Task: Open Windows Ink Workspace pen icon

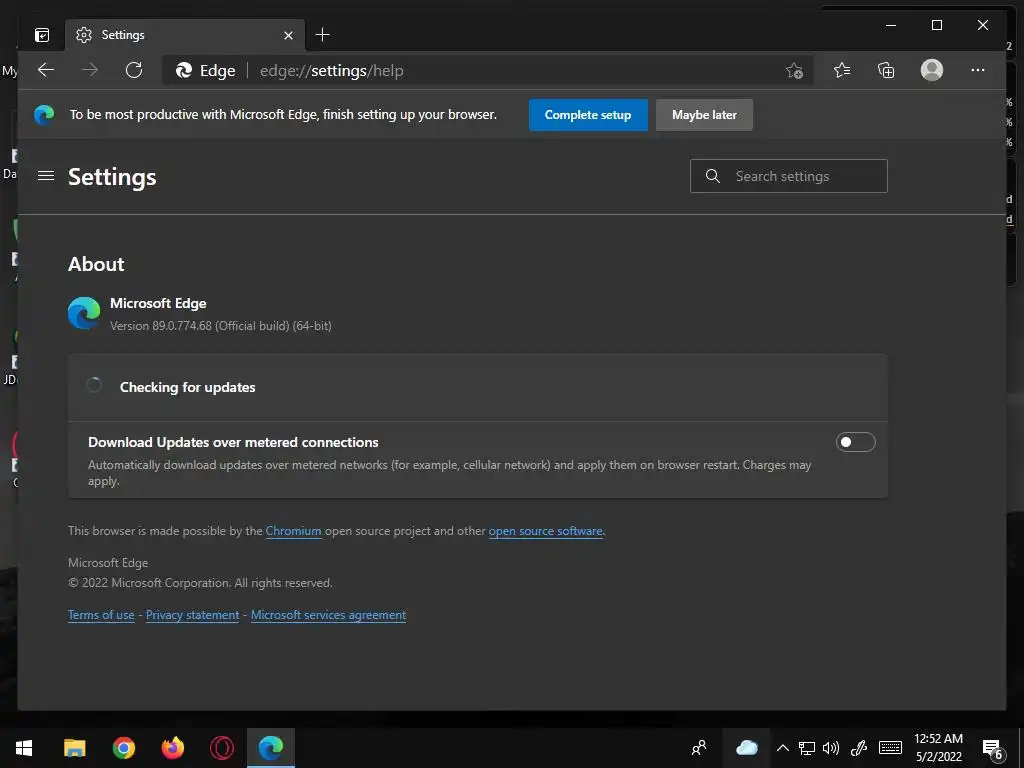Action: point(859,748)
